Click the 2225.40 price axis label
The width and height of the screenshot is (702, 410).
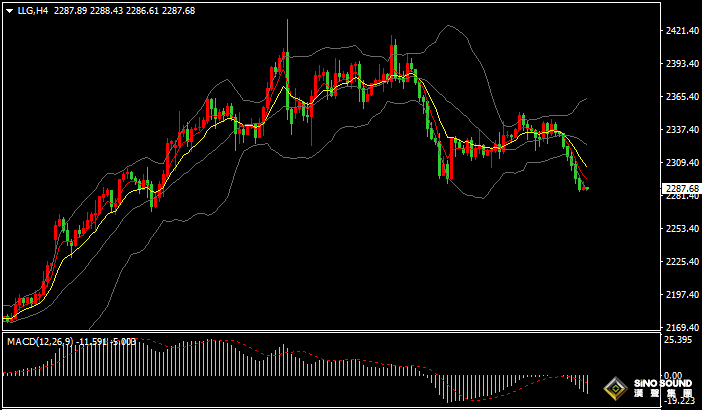[681, 262]
